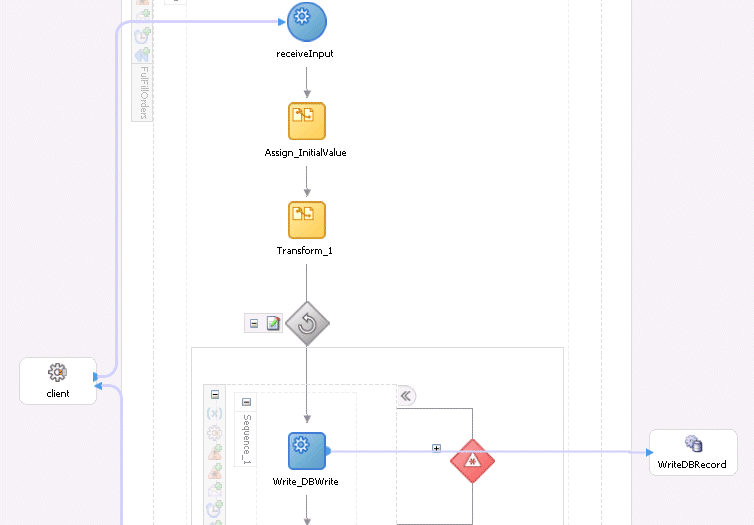Expand the catch branch plus box
Image resolution: width=754 pixels, height=525 pixels.
[436, 448]
